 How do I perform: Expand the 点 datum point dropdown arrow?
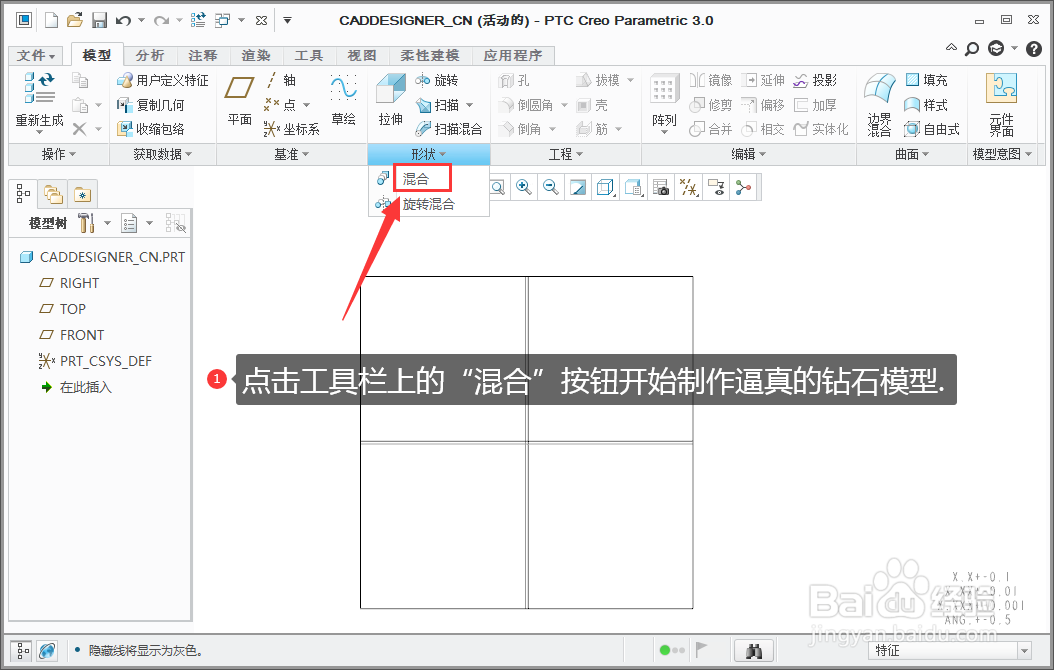(307, 105)
